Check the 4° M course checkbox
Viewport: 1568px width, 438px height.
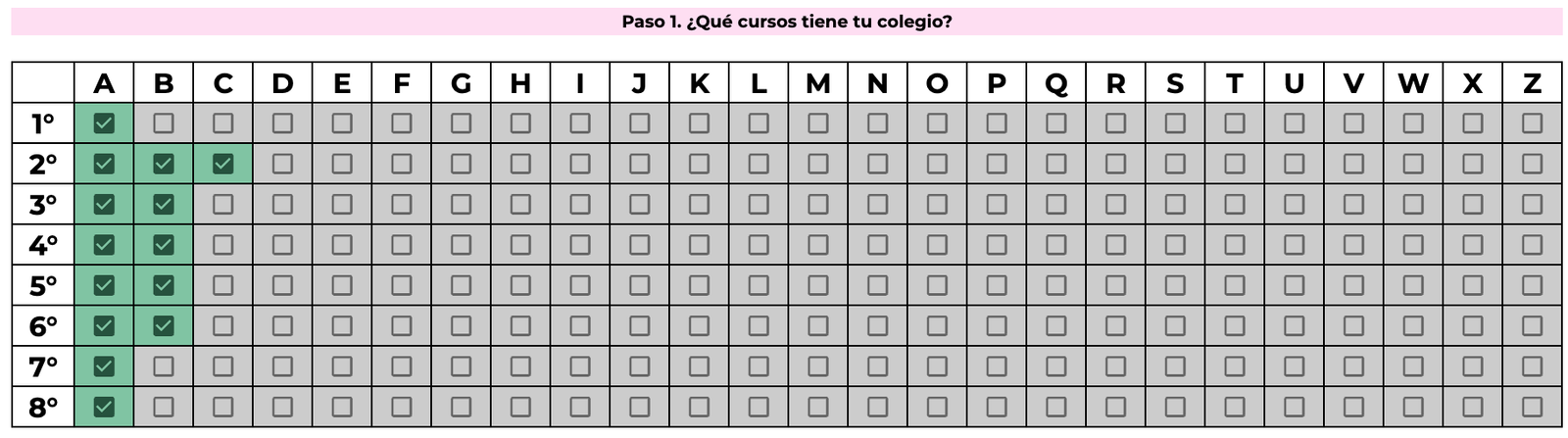point(818,245)
